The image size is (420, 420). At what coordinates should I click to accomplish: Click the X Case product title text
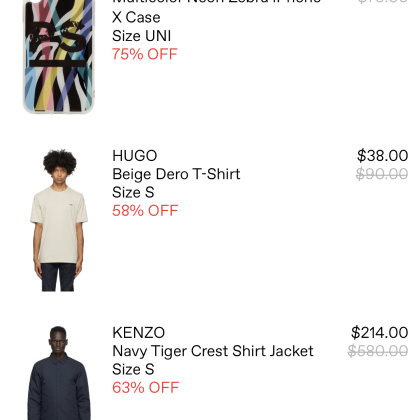tap(136, 17)
